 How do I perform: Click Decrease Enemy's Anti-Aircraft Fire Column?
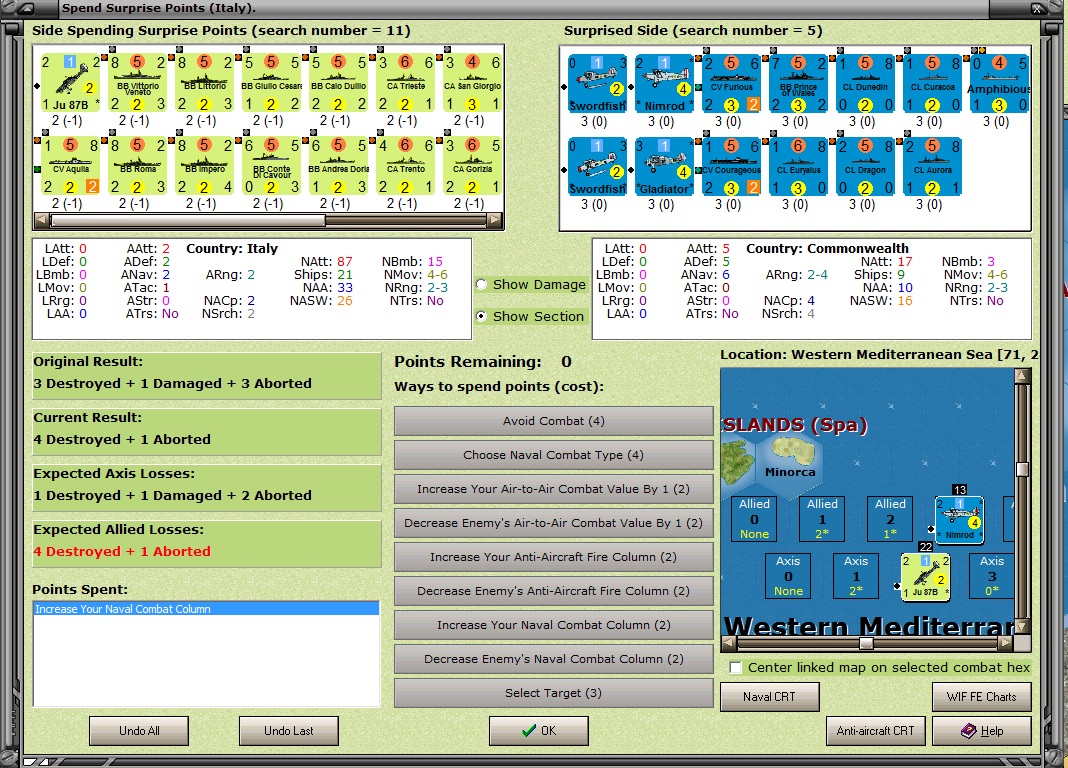[554, 591]
